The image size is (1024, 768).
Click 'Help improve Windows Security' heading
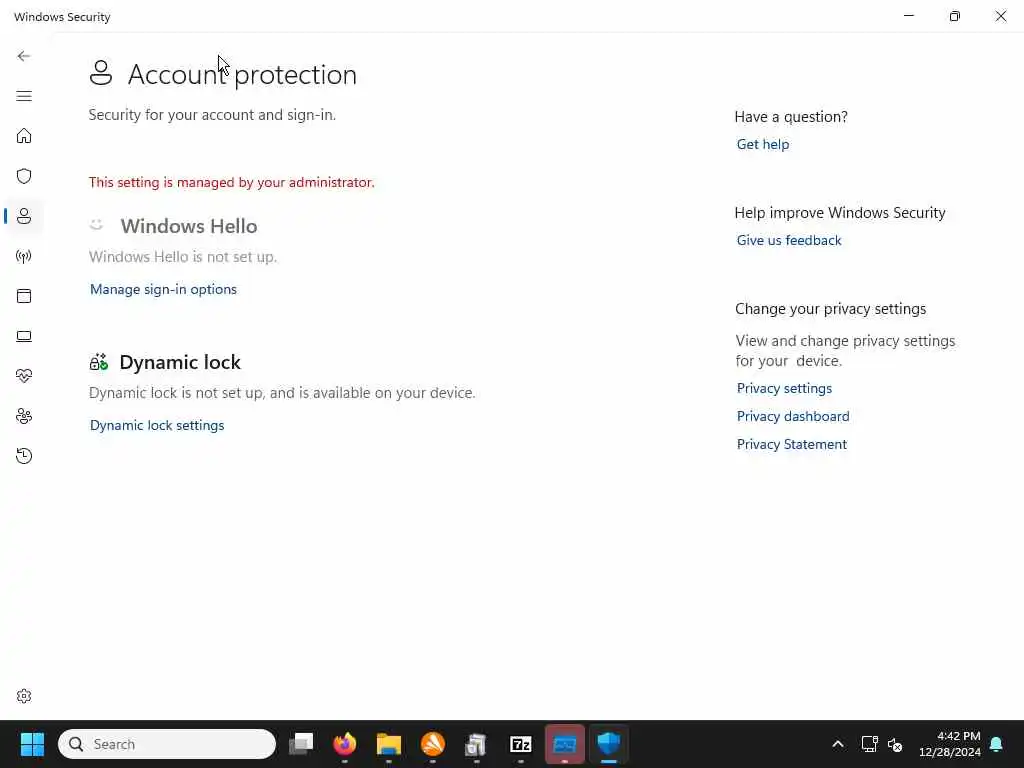coord(840,213)
